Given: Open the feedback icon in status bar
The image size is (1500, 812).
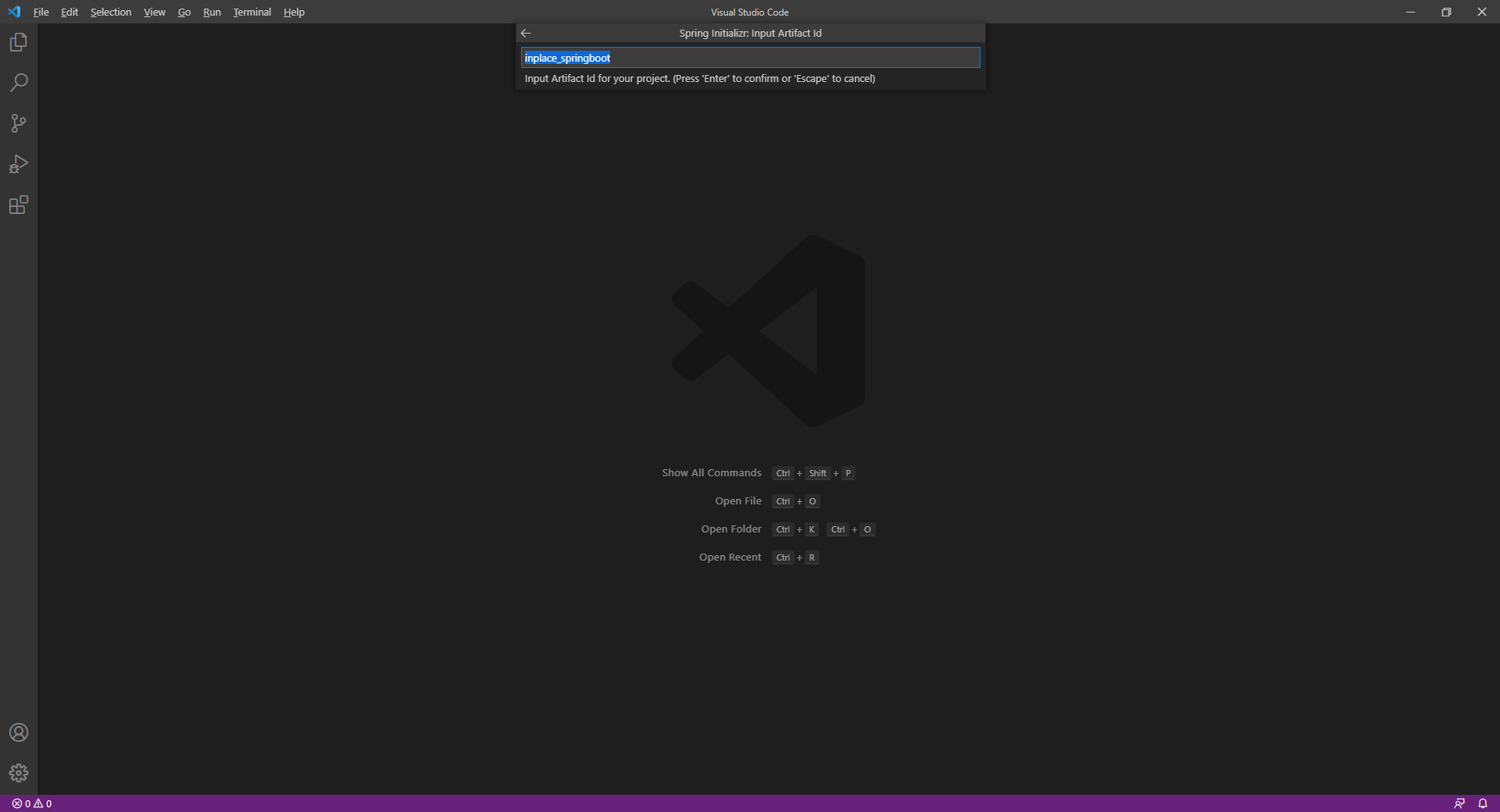Looking at the screenshot, I should pos(1459,803).
